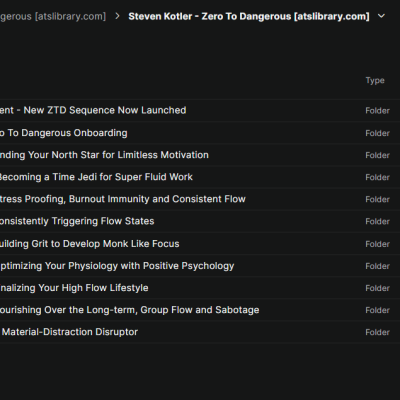
Task: Open the parent breadcrumb ending in 'gerous [atslibrary.com]'
Action: [x=53, y=16]
